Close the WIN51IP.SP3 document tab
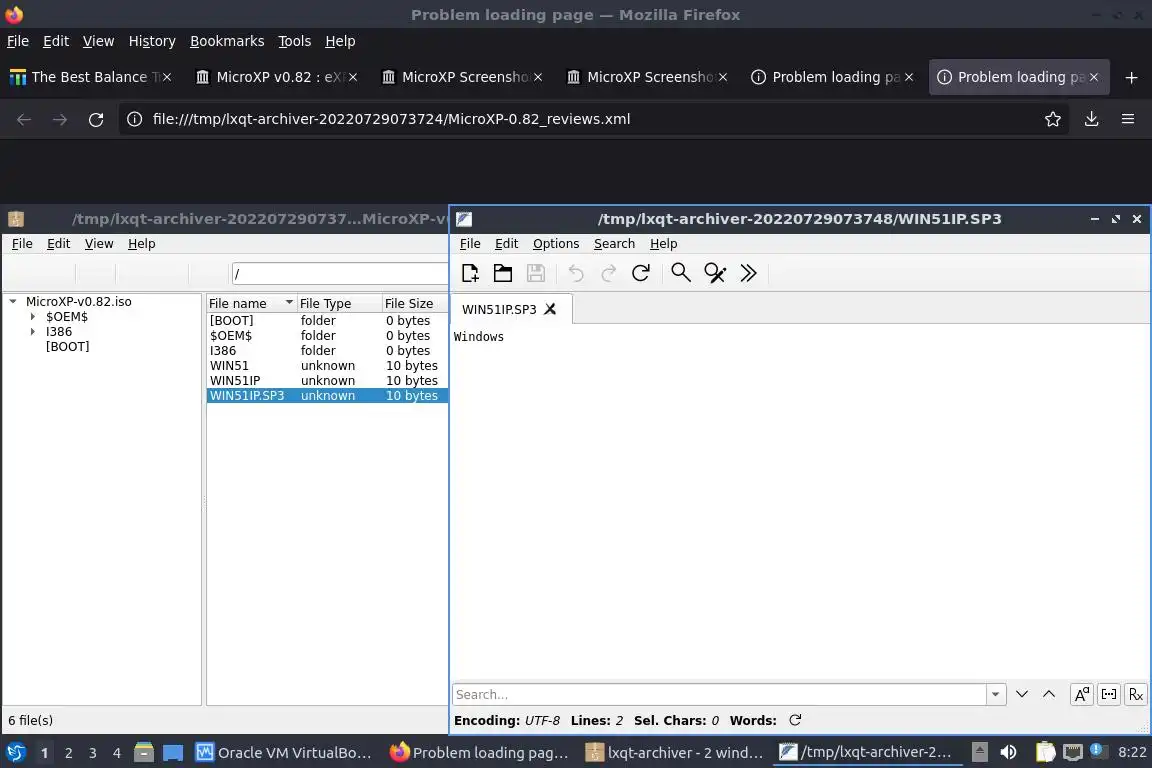Image resolution: width=1152 pixels, height=768 pixels. point(550,309)
